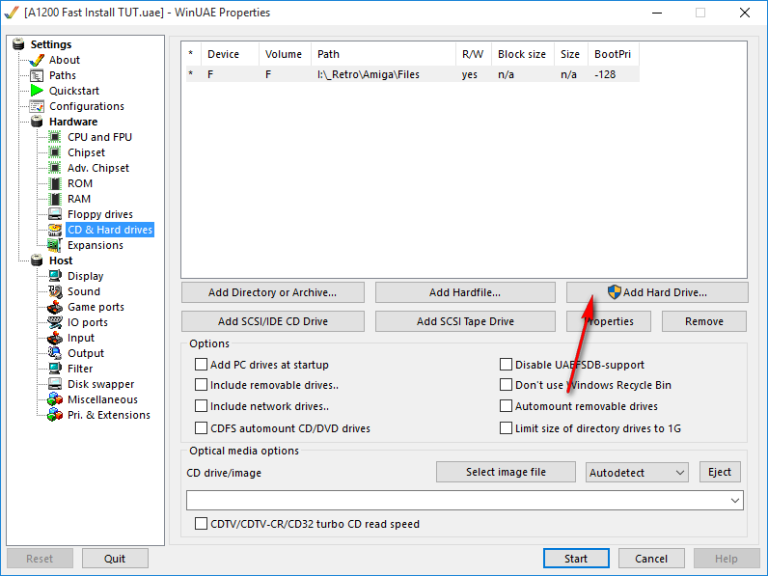Click the BootPri column header
The width and height of the screenshot is (768, 576).
(614, 54)
